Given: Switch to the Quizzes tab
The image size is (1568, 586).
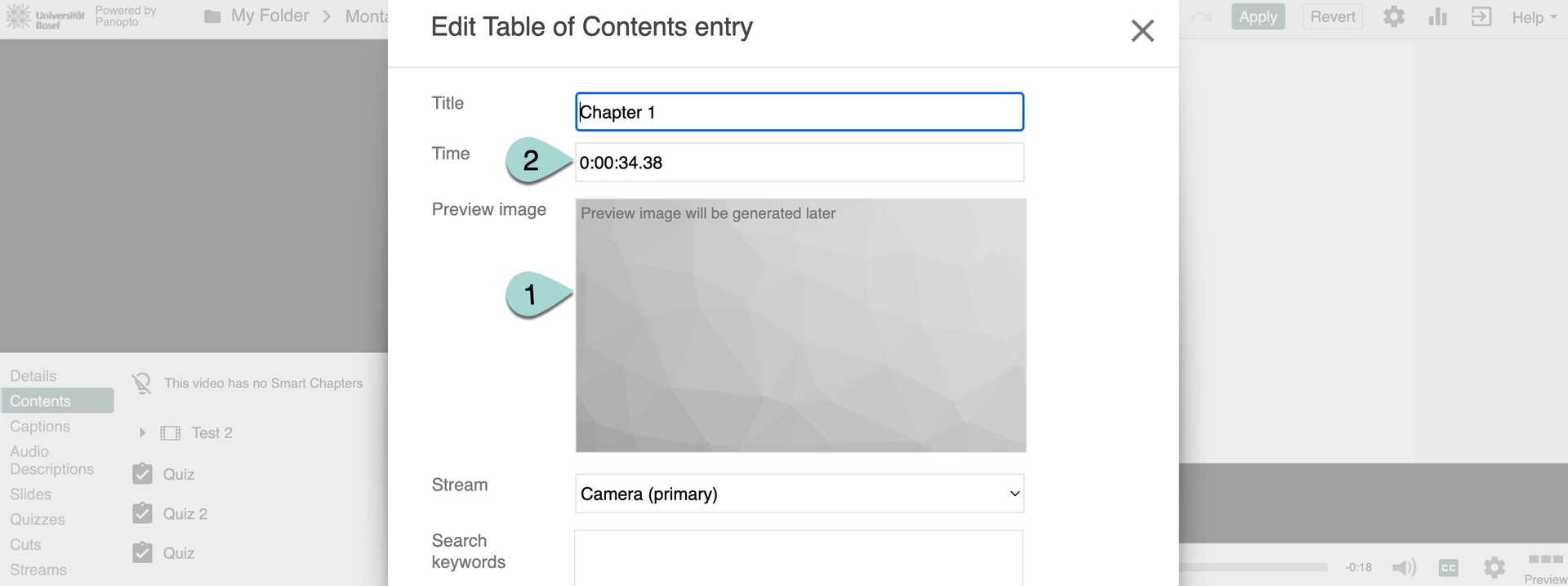Looking at the screenshot, I should (x=38, y=520).
